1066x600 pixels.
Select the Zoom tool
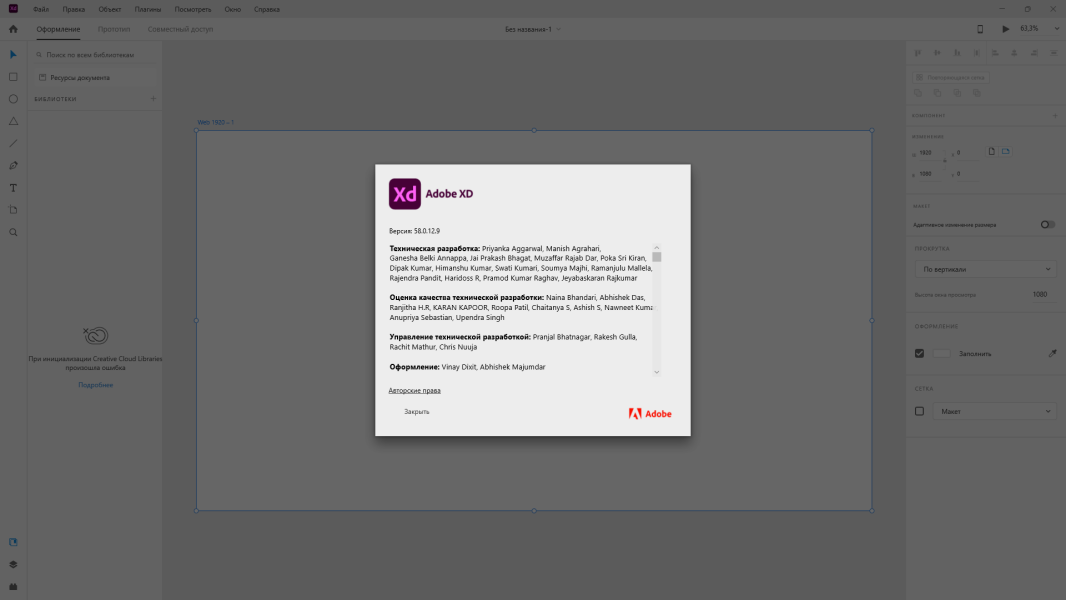coord(13,232)
